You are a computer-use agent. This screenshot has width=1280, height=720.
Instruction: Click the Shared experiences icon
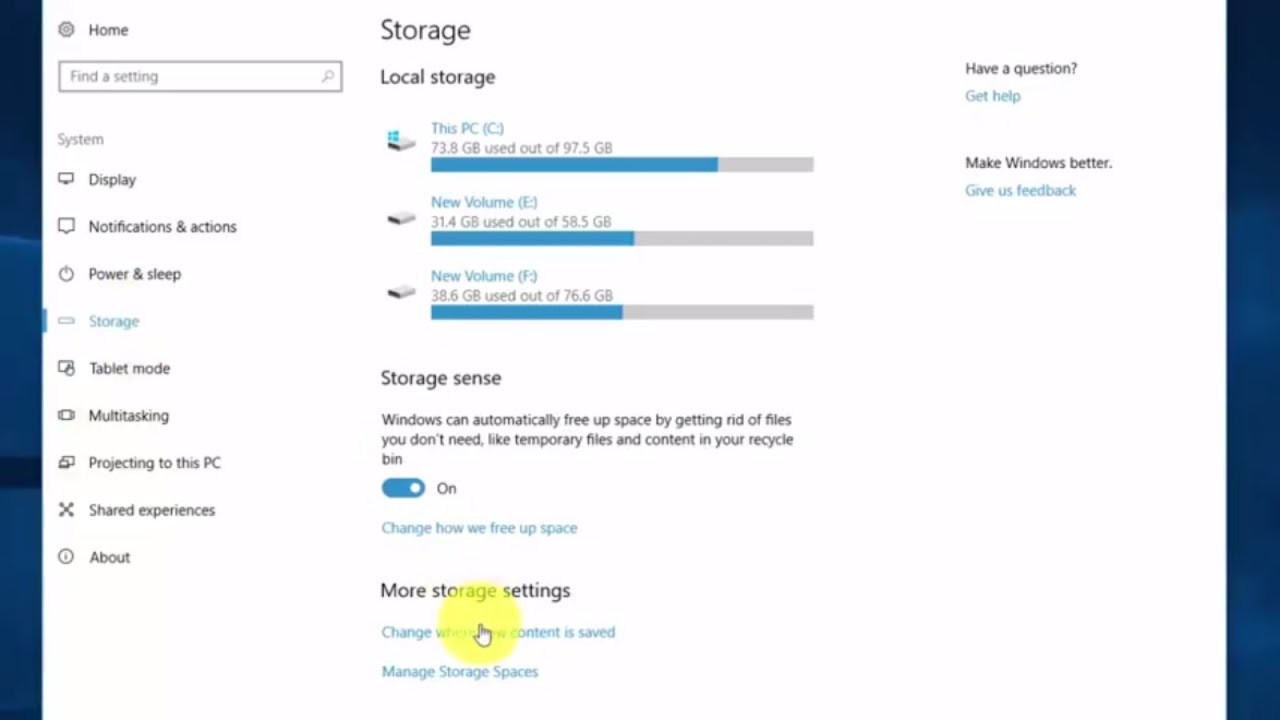66,510
